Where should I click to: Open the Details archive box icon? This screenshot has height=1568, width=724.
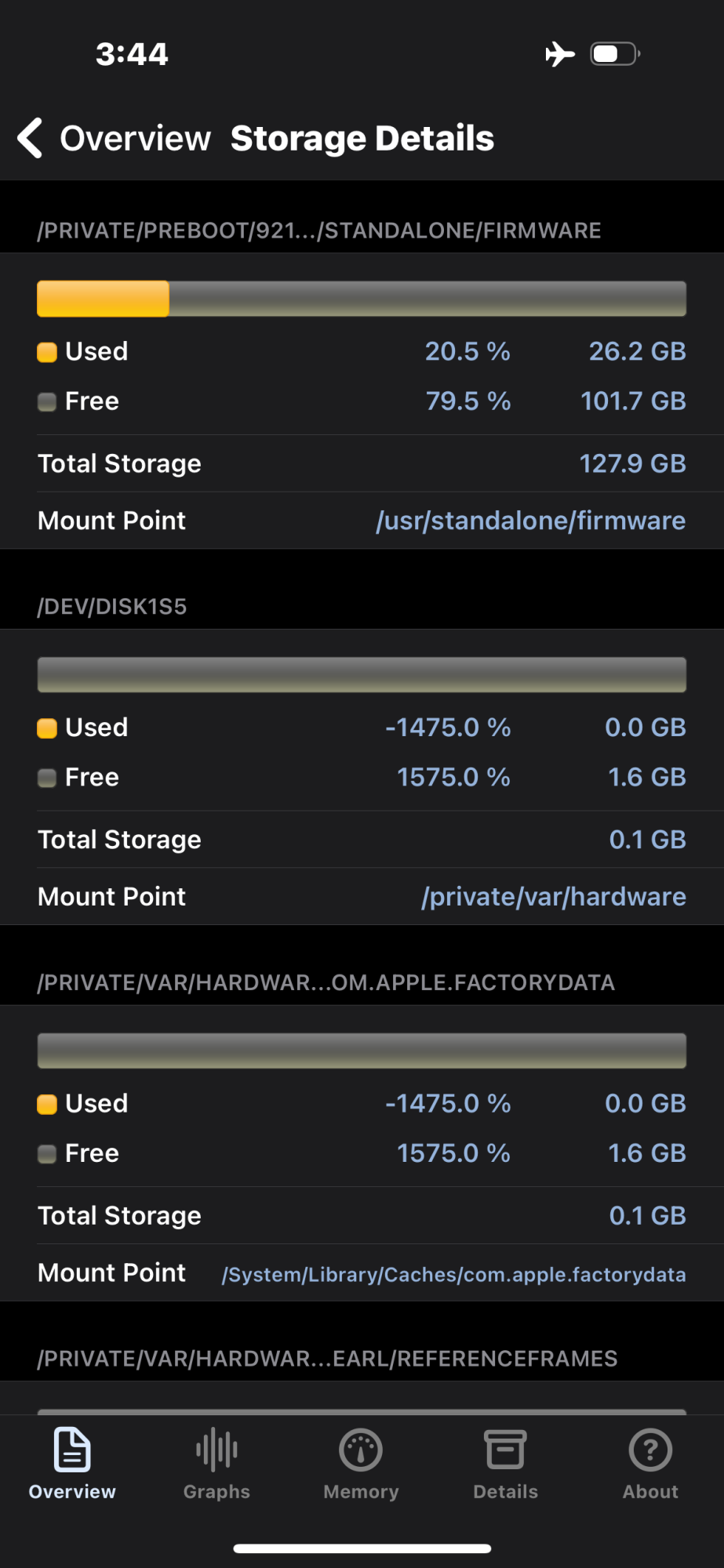tap(505, 1450)
